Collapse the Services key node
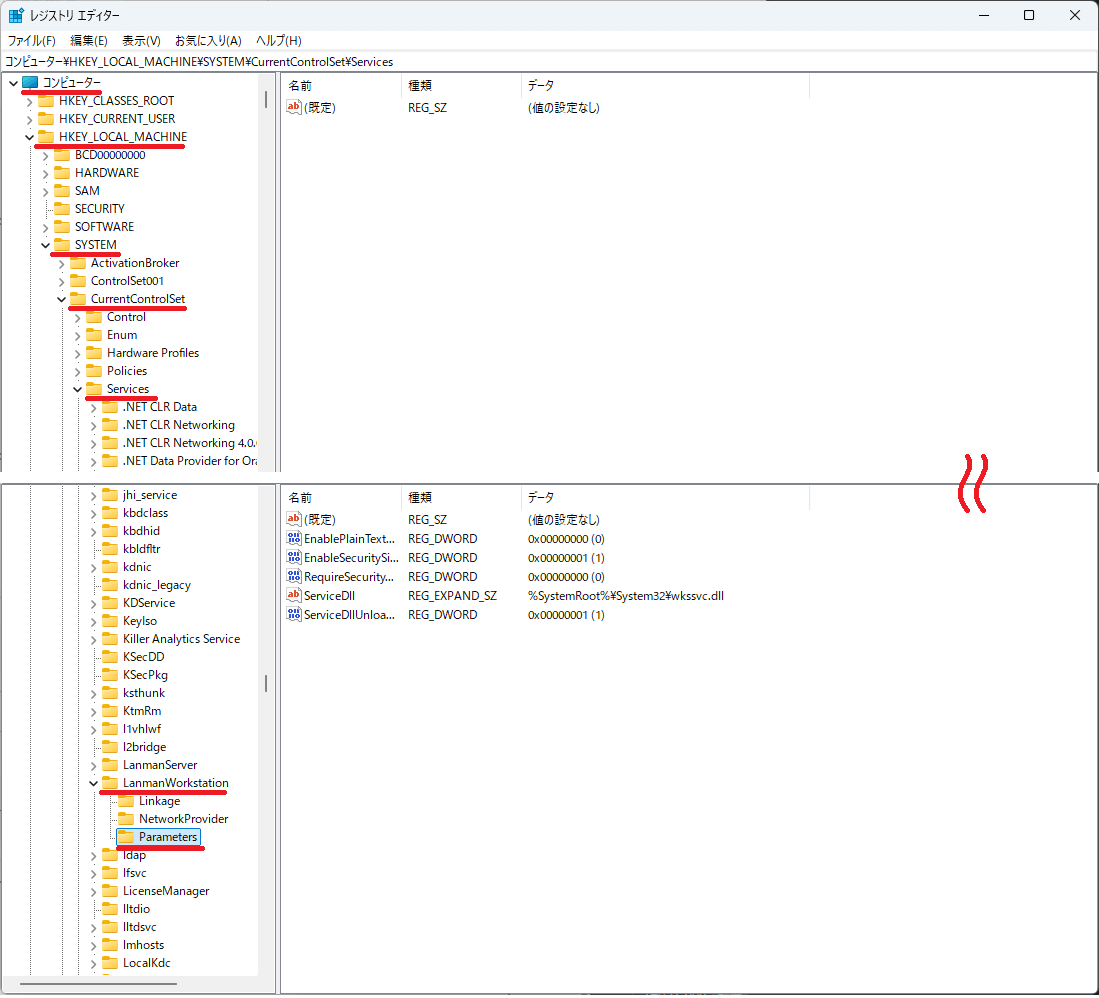The image size is (1099, 998). [77, 389]
